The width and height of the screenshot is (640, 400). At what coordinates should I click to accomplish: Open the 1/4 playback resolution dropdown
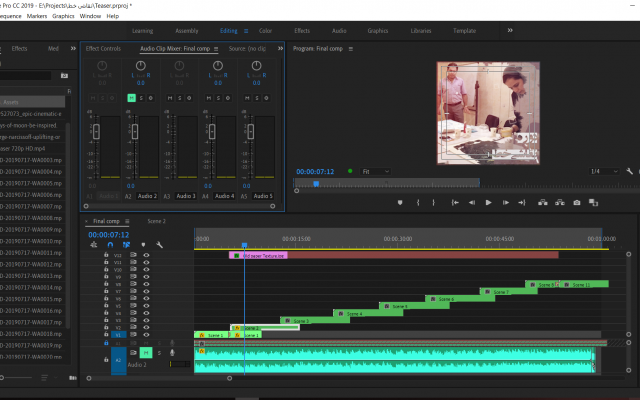604,171
